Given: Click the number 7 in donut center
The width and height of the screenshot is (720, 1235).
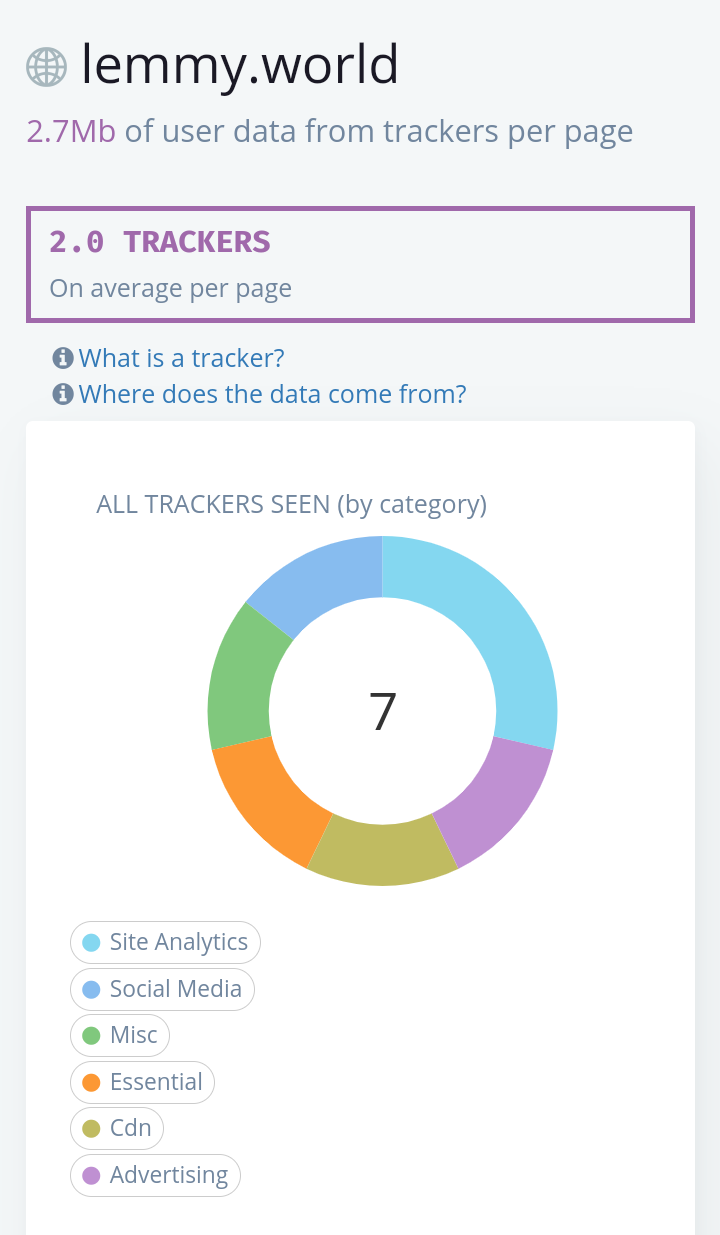Looking at the screenshot, I should 383,711.
